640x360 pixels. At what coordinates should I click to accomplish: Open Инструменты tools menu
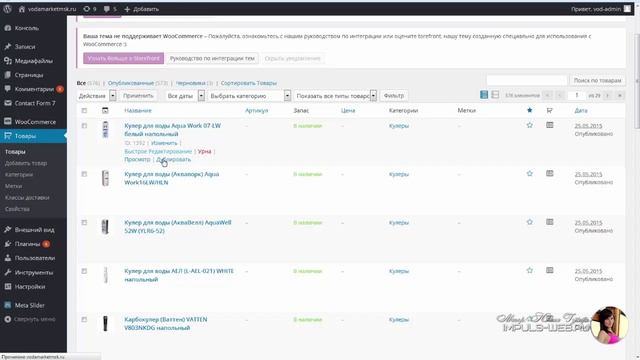[33, 272]
